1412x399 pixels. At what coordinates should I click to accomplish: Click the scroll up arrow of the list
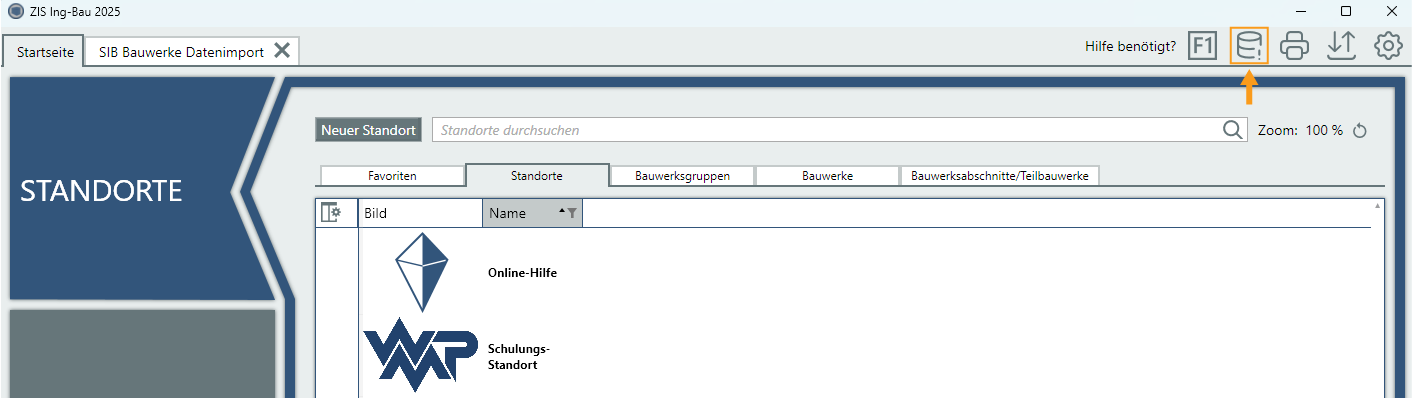(x=1378, y=205)
